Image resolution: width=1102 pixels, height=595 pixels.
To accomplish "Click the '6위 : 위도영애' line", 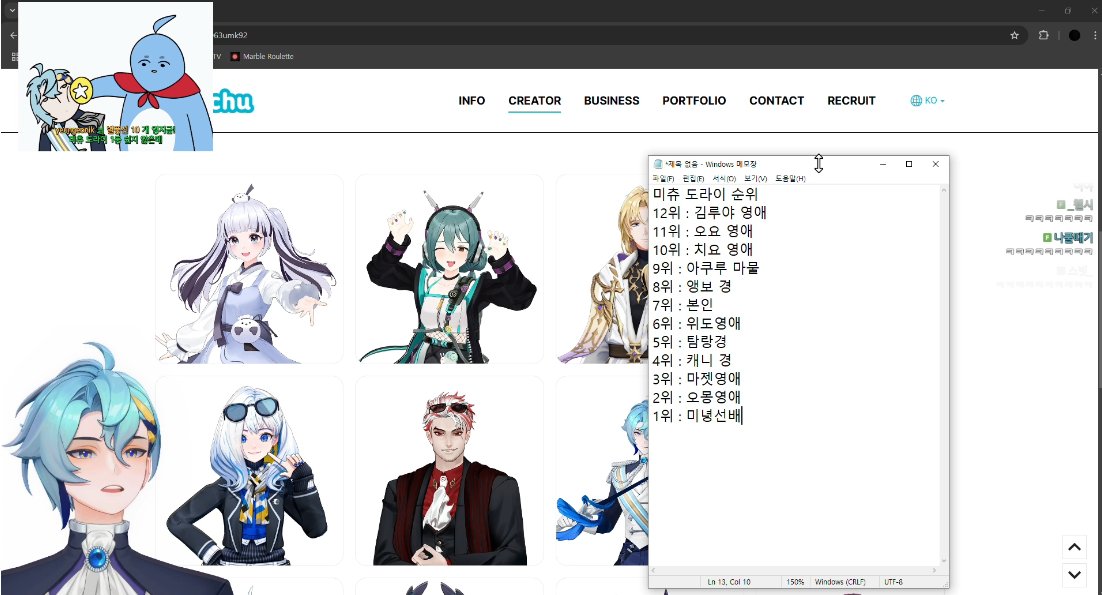I will 696,323.
